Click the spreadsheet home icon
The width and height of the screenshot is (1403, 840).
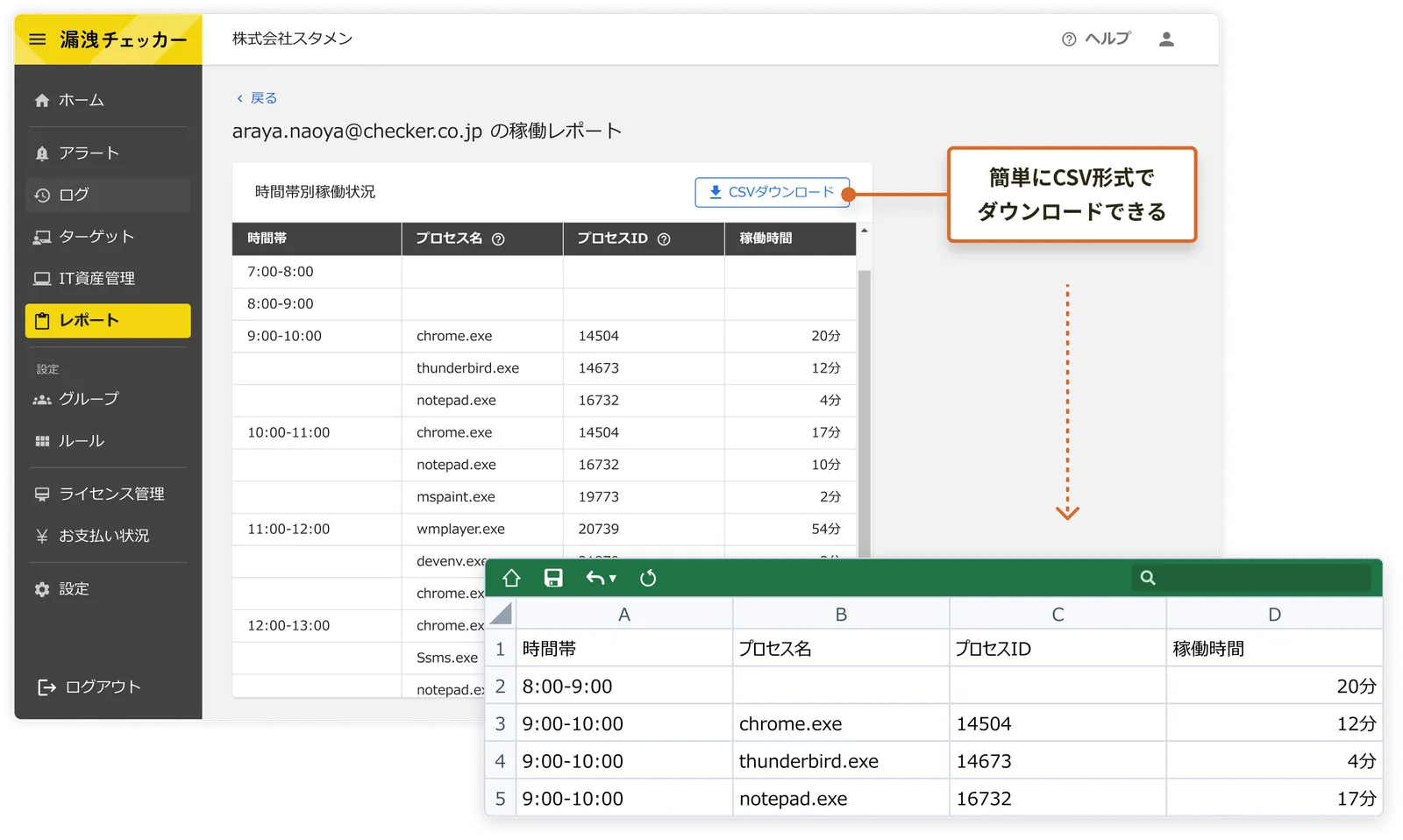(511, 578)
